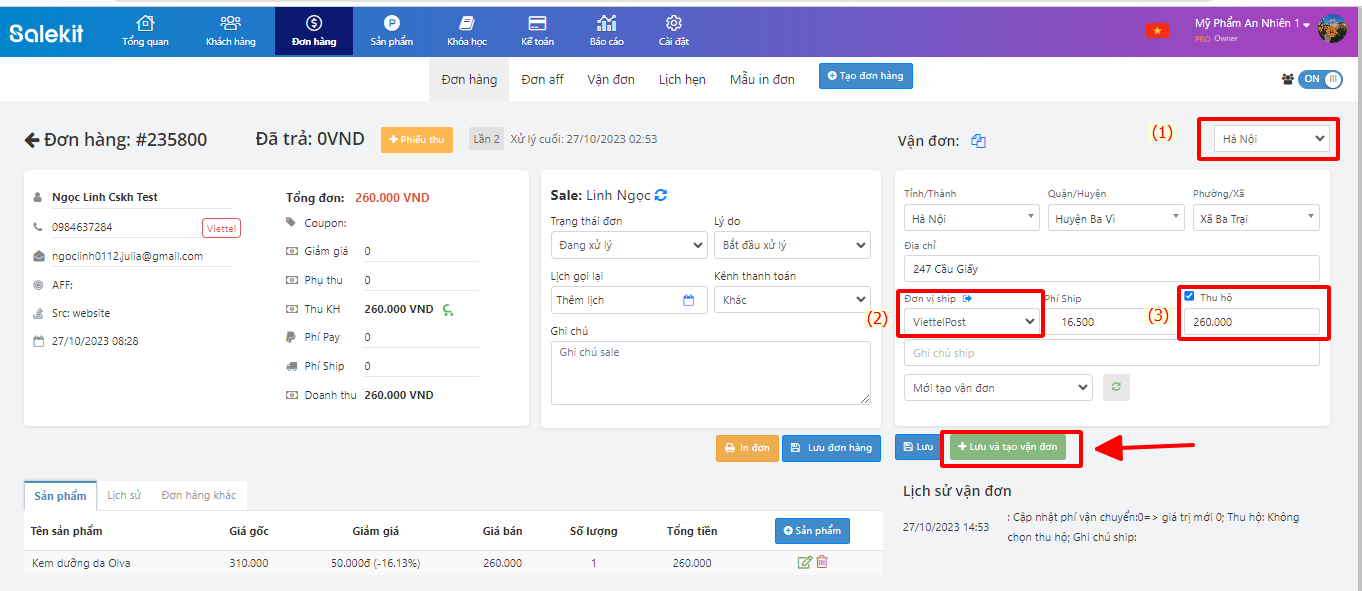Click the orange Phiếu thu button
1362x591 pixels.
416,140
